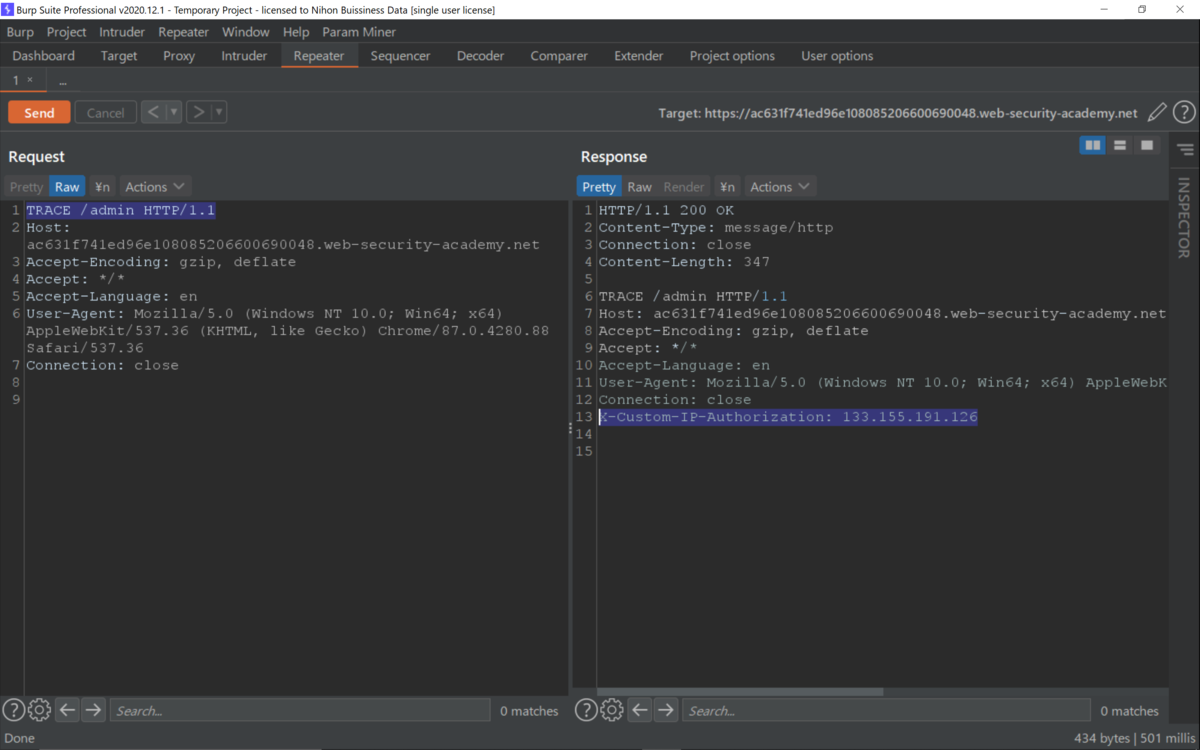Image resolution: width=1200 pixels, height=750 pixels.
Task: Expand the Inspector side panel
Action: [x=1184, y=218]
